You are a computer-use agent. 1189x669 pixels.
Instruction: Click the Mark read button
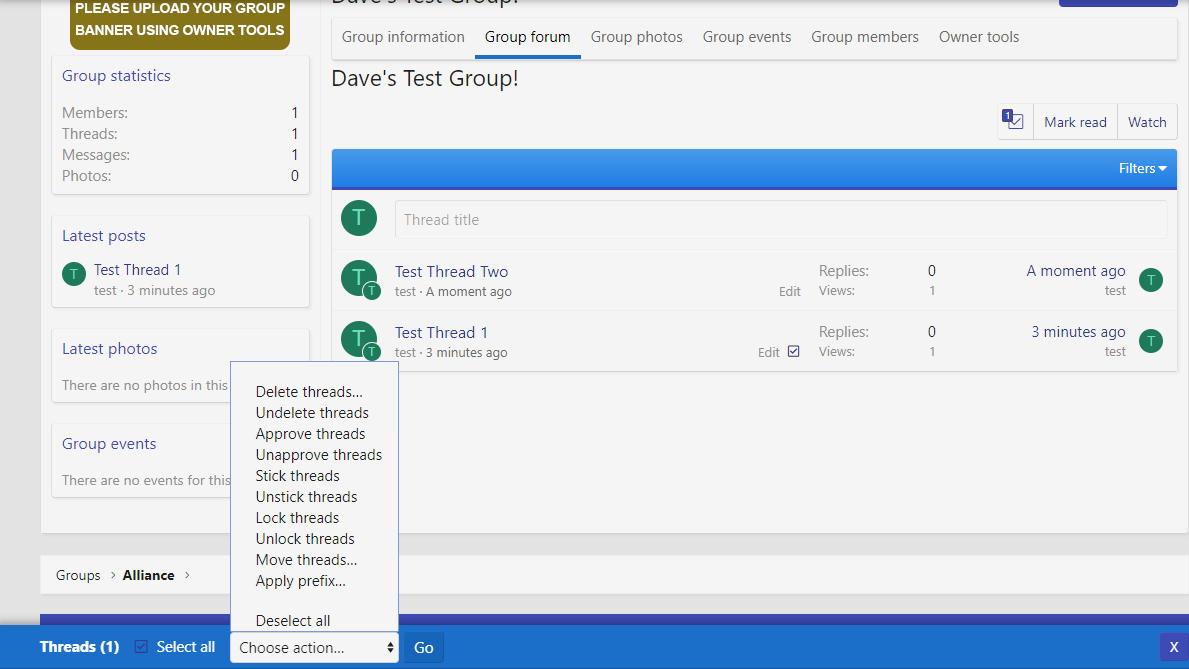pyautogui.click(x=1075, y=122)
